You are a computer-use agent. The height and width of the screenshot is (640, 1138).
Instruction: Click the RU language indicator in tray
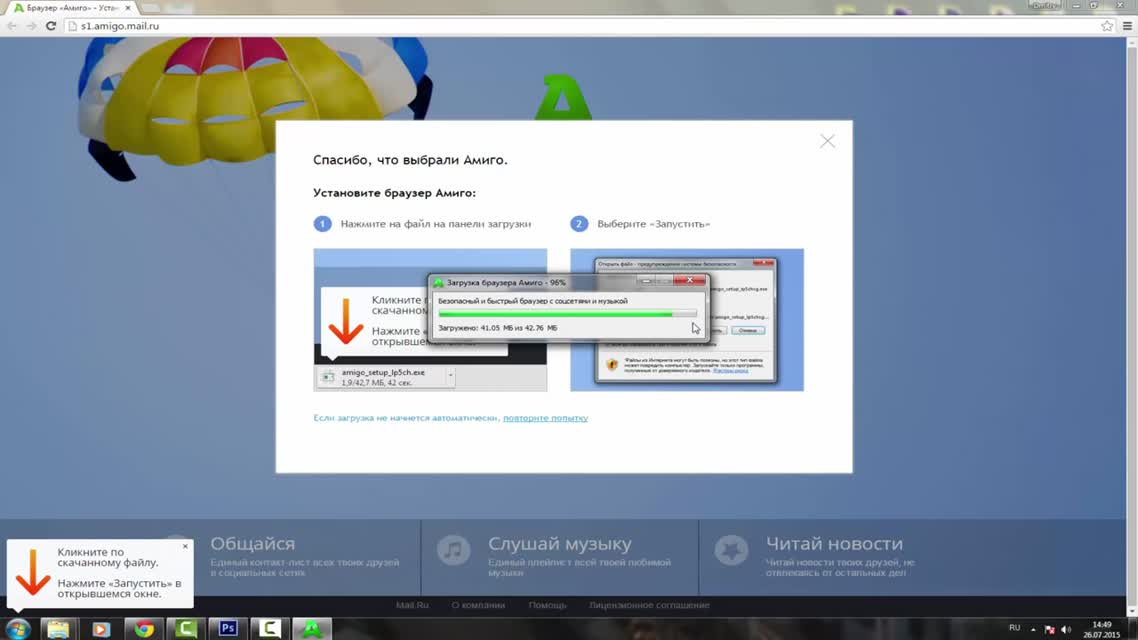[1015, 628]
